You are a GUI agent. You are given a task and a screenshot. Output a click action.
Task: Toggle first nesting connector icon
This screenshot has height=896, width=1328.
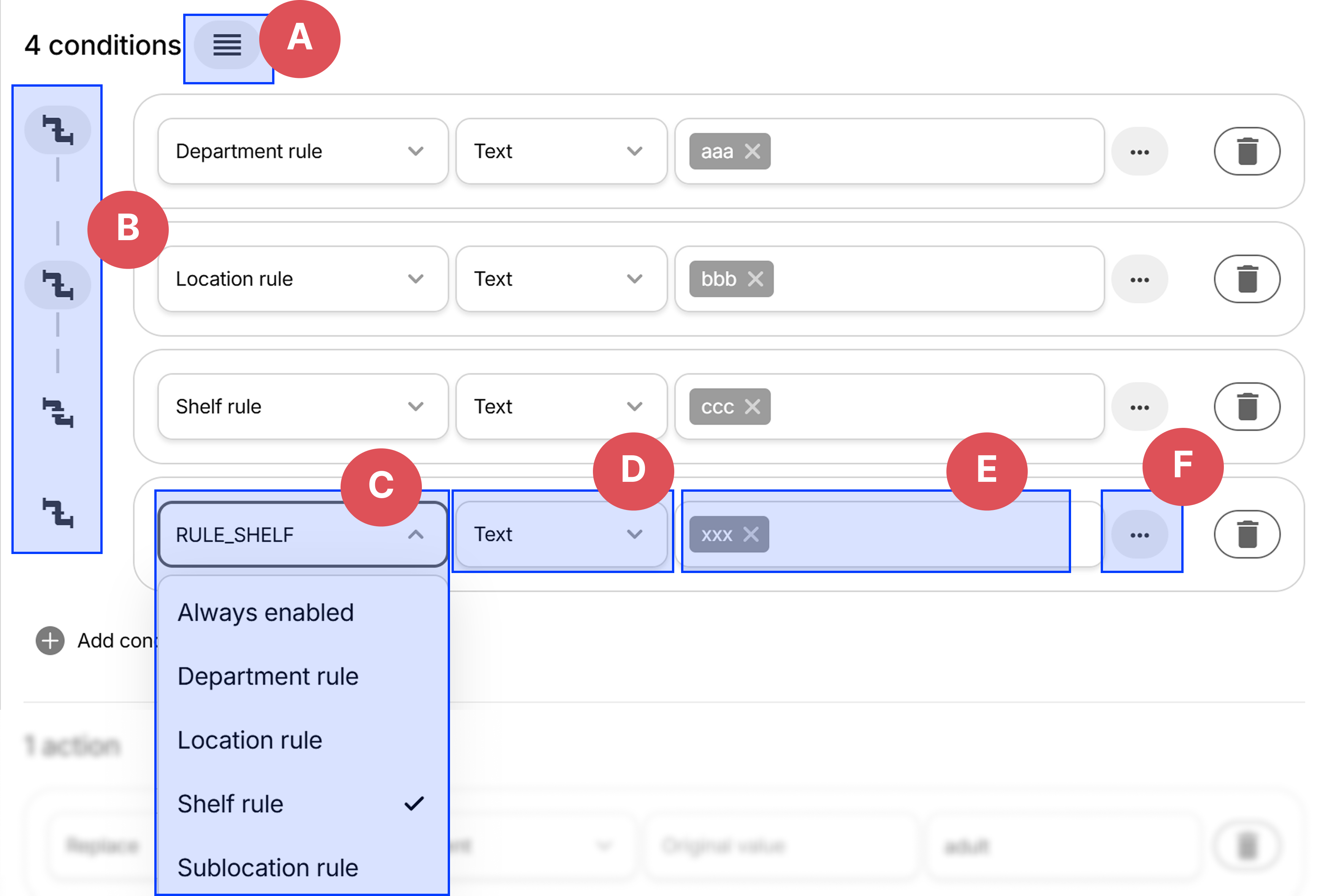58,130
